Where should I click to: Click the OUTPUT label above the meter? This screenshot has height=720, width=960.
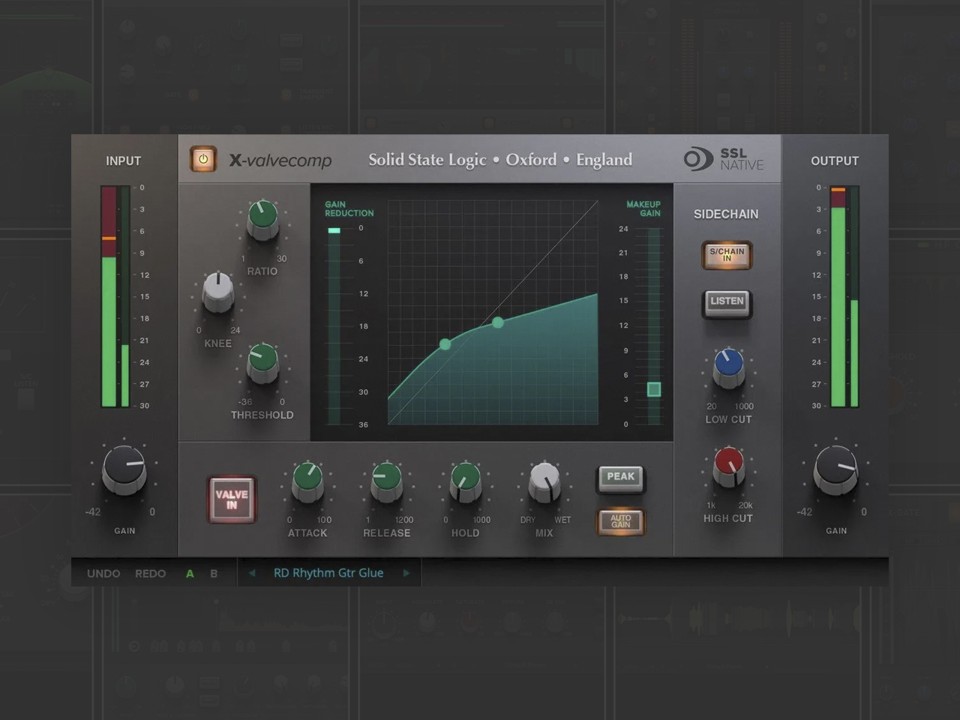(834, 161)
